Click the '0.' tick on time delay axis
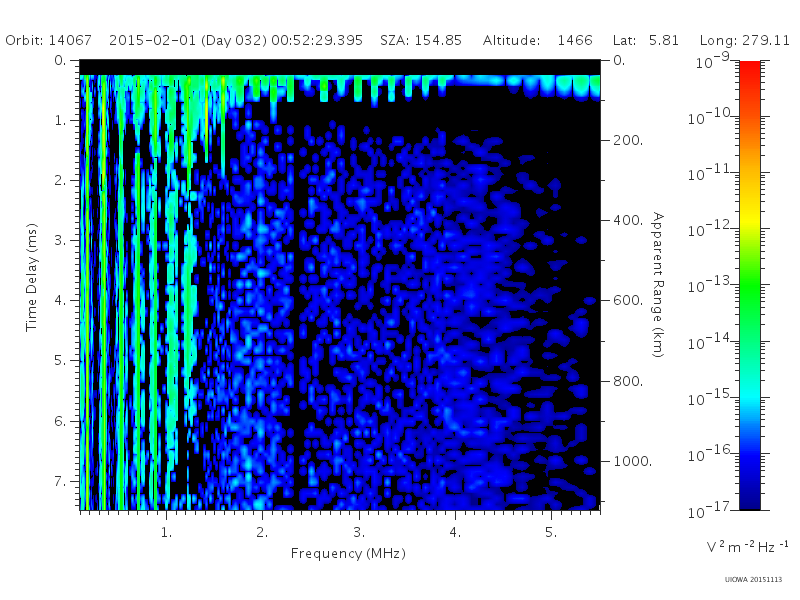 [60, 60]
